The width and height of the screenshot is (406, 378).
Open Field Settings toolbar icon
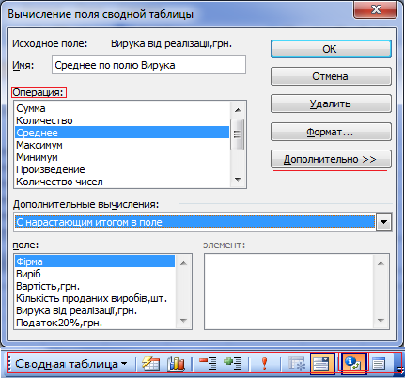click(x=353, y=364)
